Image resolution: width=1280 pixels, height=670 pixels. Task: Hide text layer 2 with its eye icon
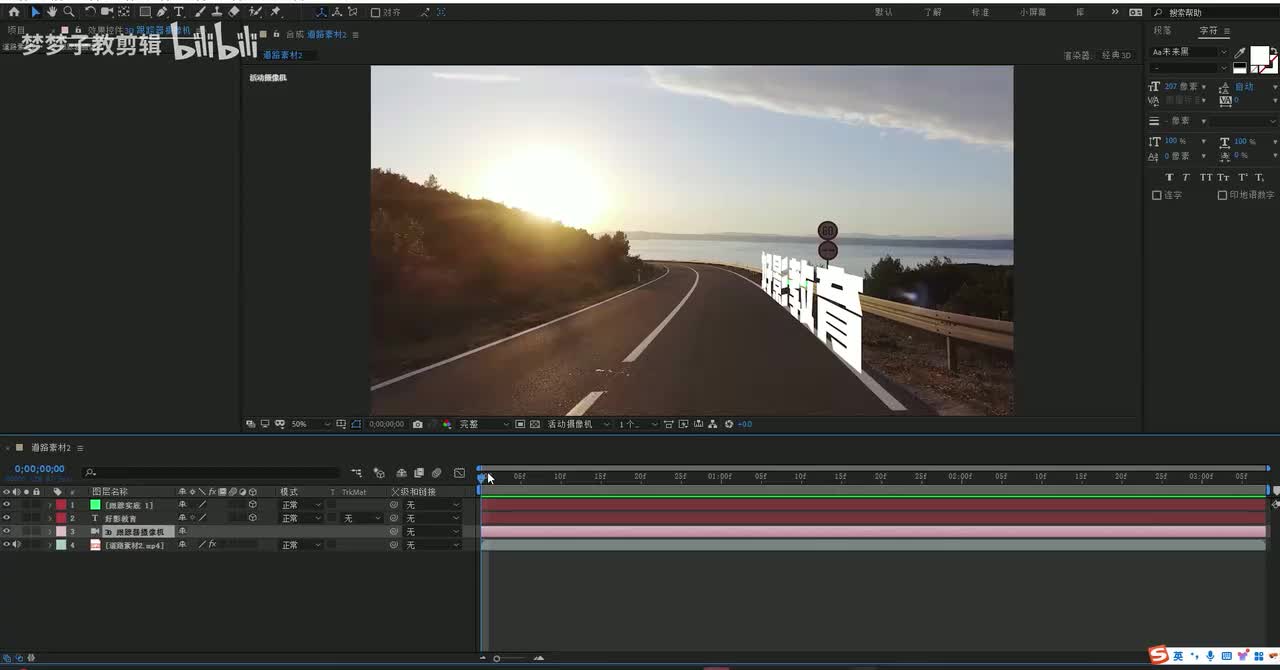coord(7,518)
